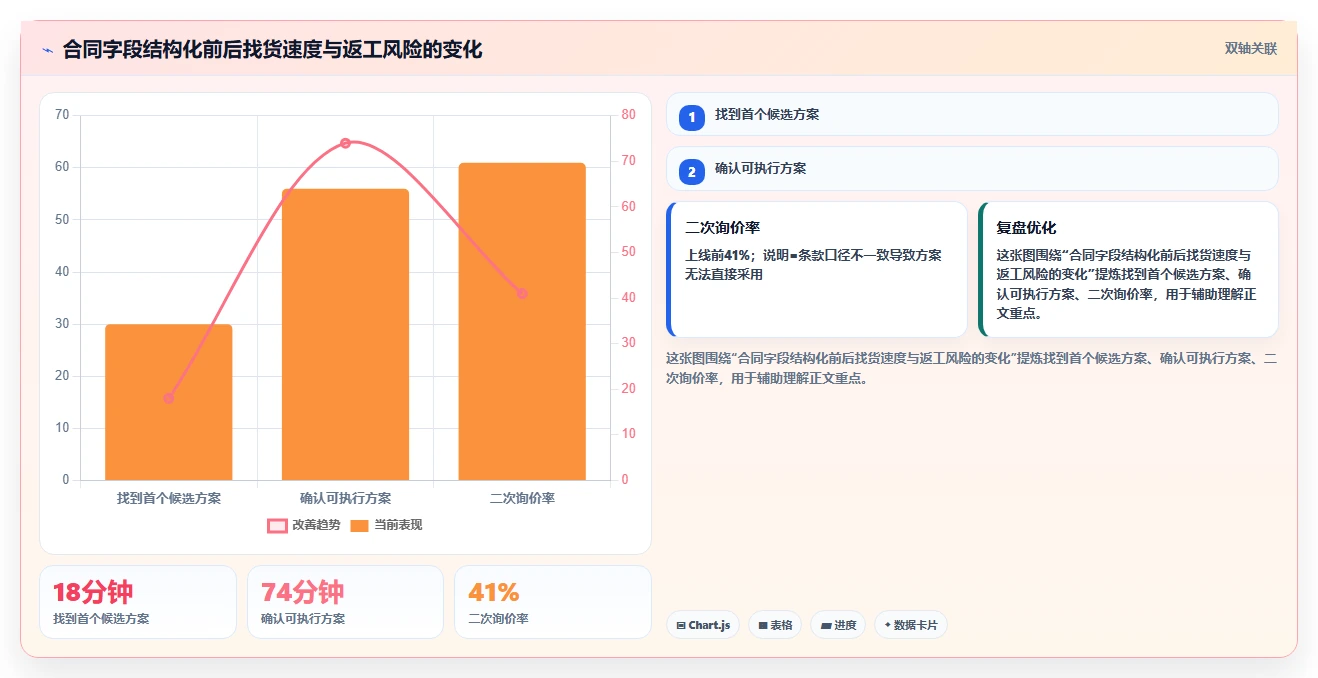Click the 数据卡片 tag

point(910,625)
